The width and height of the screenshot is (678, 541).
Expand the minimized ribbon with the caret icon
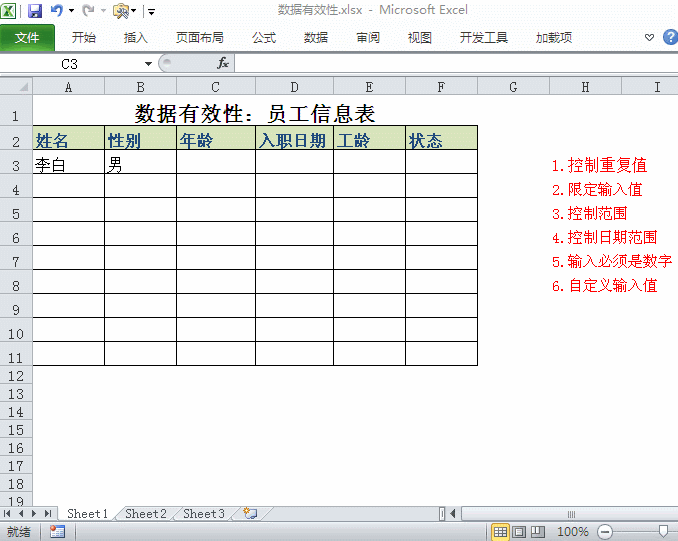649,38
